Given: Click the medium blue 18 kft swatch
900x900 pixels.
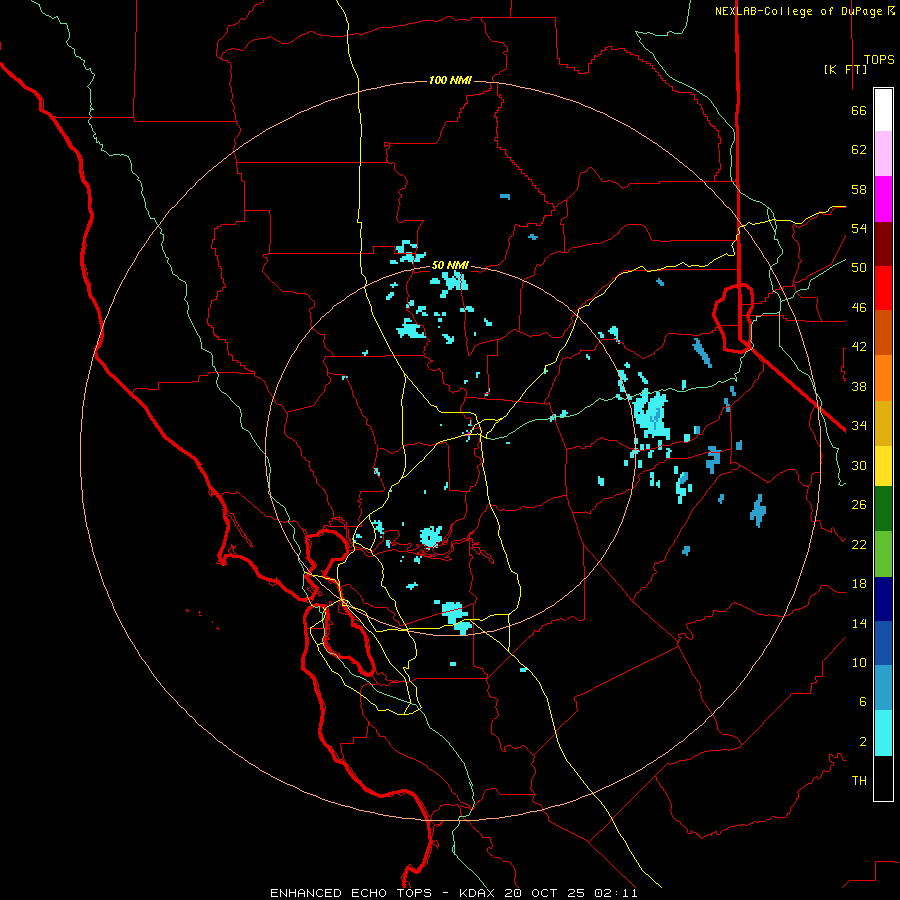Looking at the screenshot, I should [883, 643].
